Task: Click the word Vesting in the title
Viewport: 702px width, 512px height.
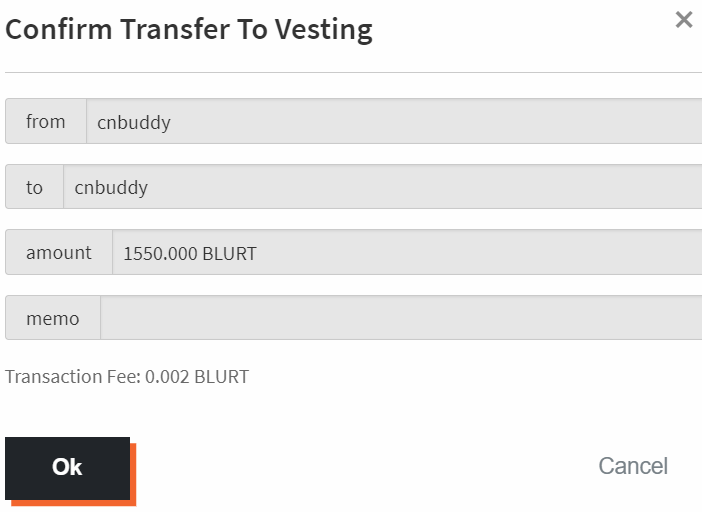Action: click(322, 29)
